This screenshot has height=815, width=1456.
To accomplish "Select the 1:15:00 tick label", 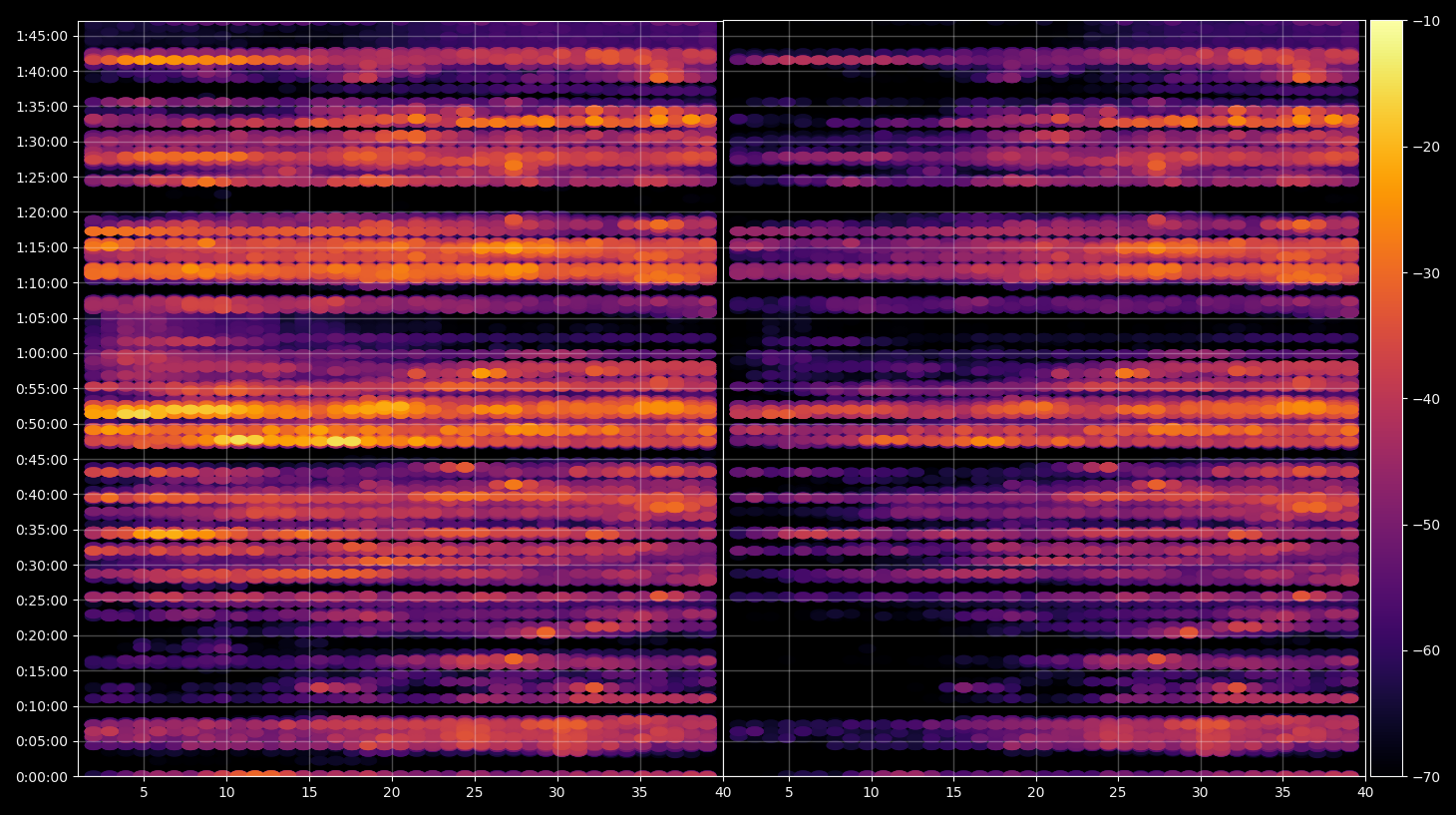I will point(42,247).
